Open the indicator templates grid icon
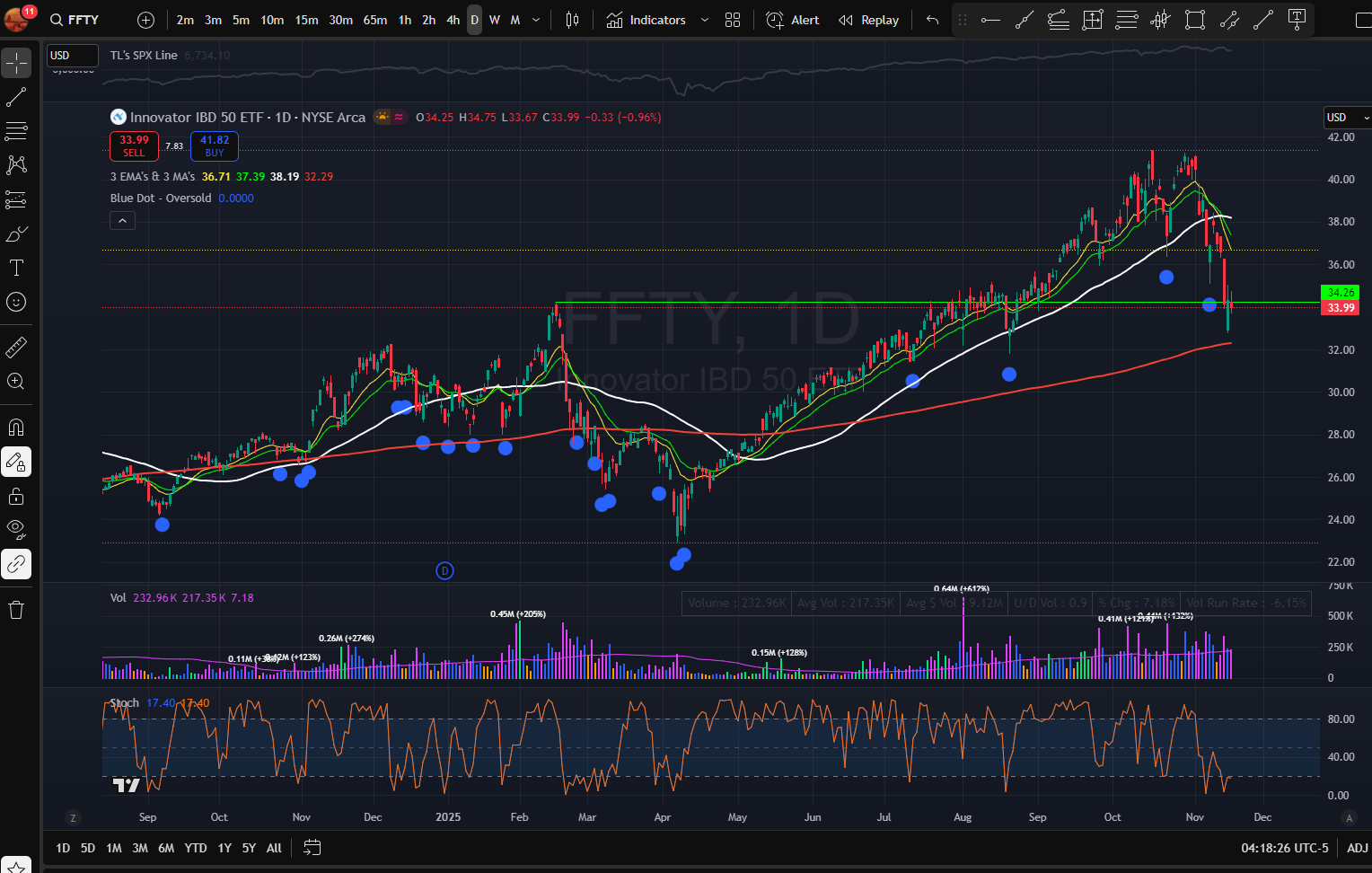Viewport: 1372px width, 873px height. pos(733,20)
